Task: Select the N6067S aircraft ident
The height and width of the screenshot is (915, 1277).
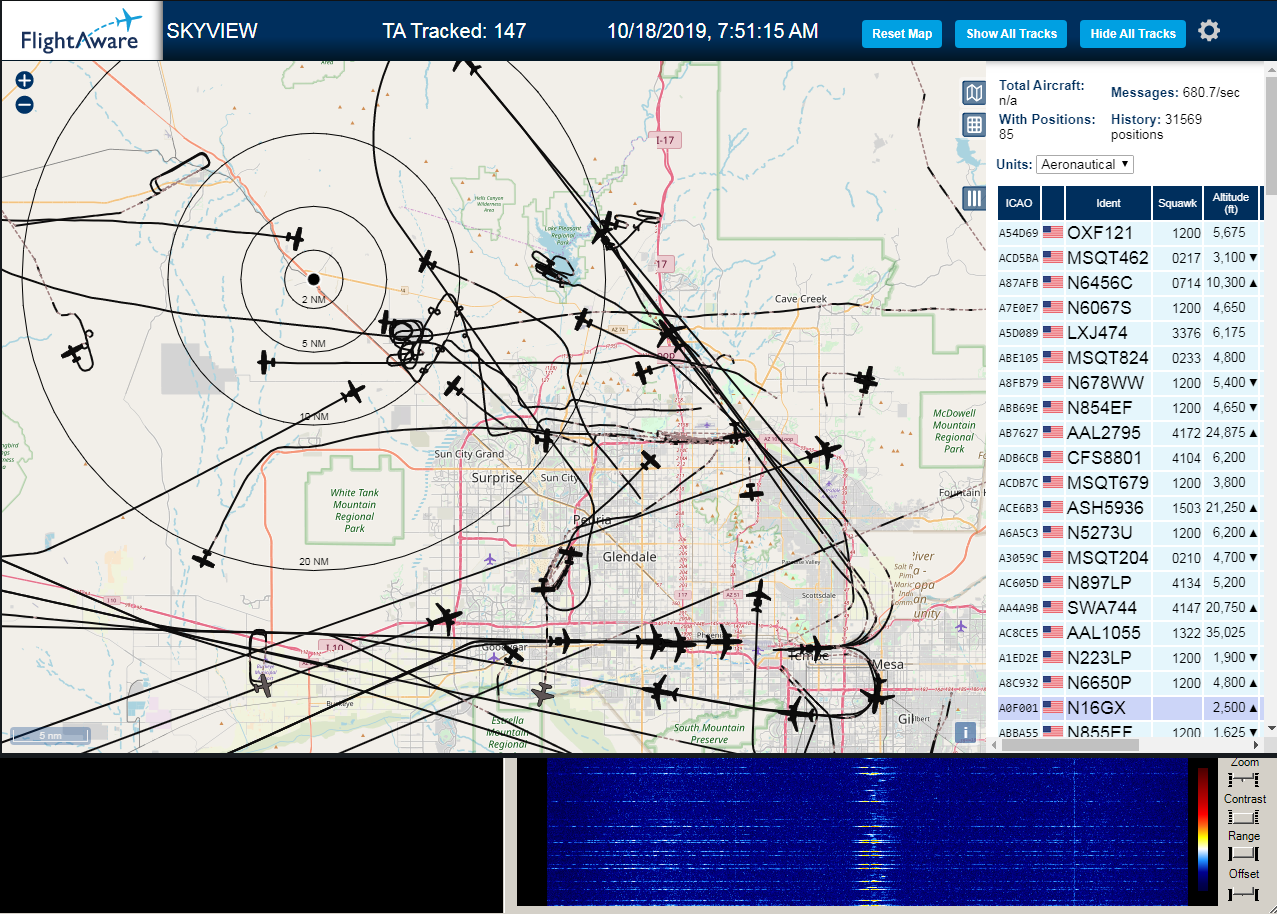Action: tap(1099, 307)
